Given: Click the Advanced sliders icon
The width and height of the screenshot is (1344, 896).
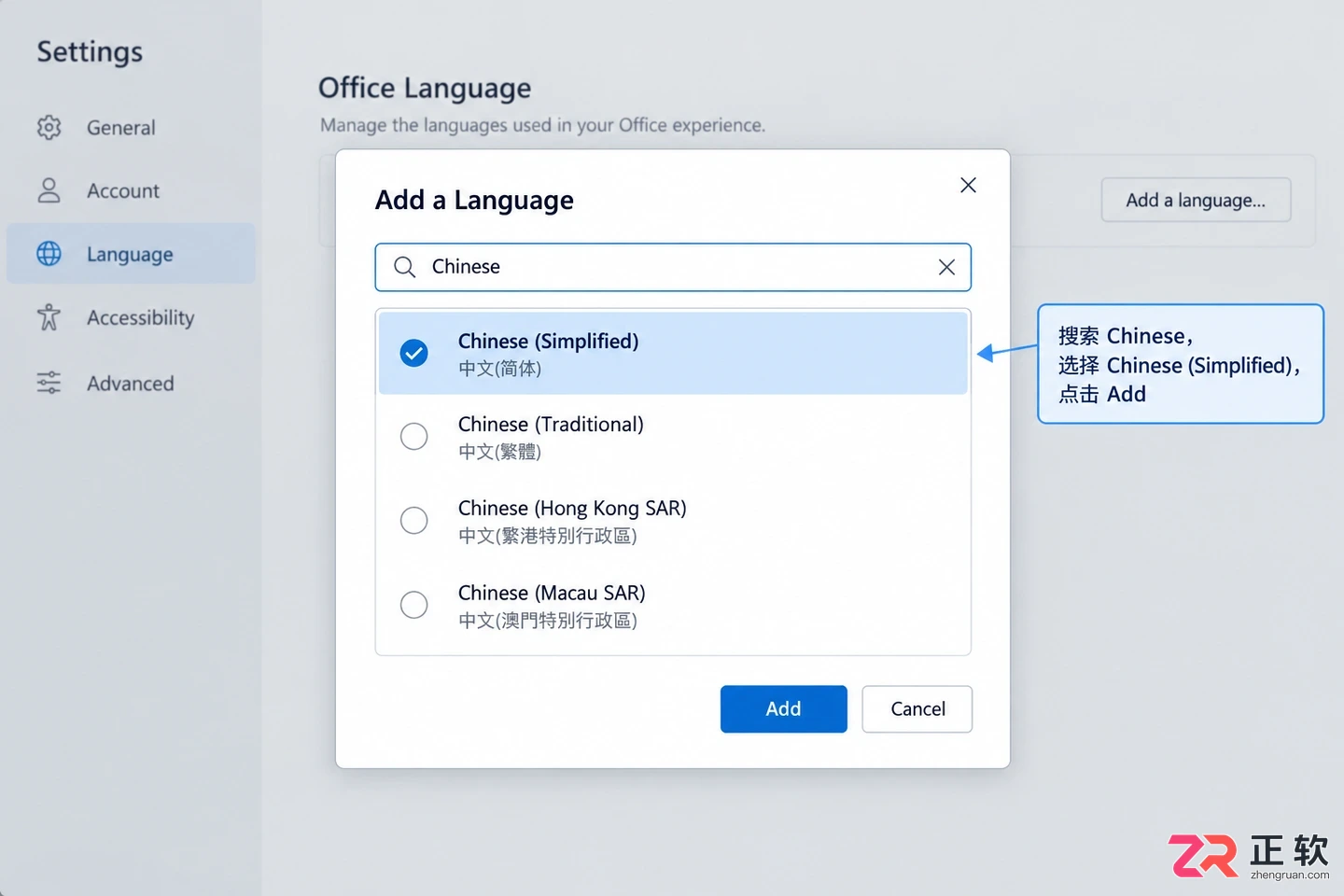Looking at the screenshot, I should click(x=49, y=383).
